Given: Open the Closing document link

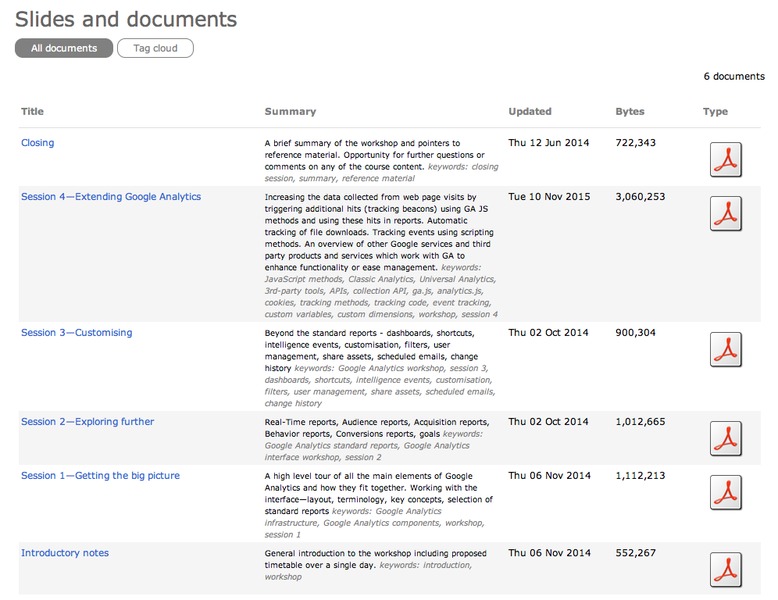Looking at the screenshot, I should coord(38,143).
